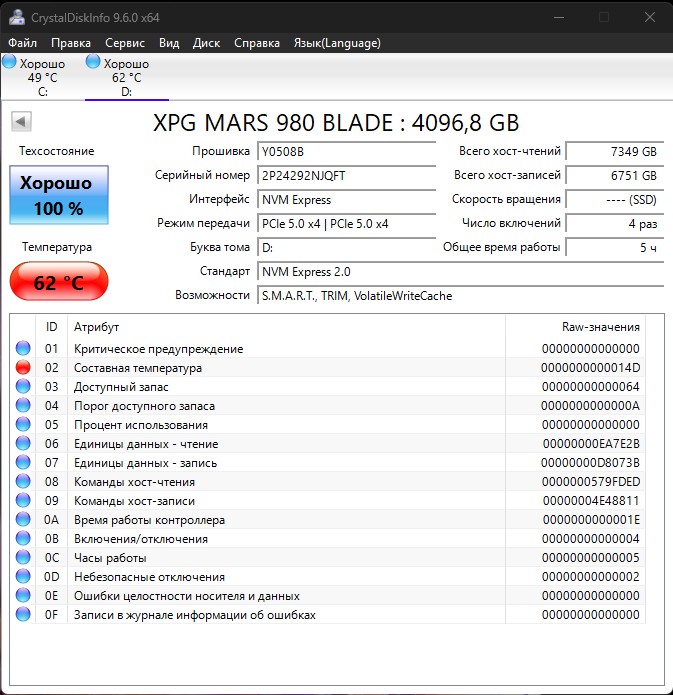Open the Файл menu

[x=22, y=43]
